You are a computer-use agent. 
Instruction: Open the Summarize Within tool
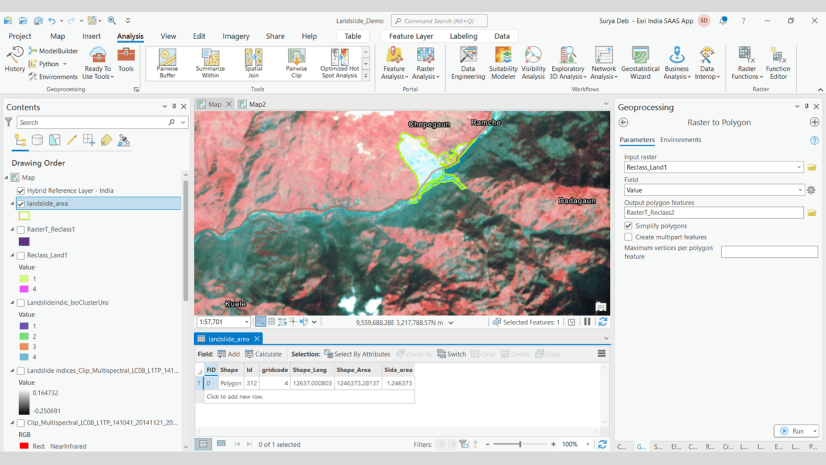210,63
